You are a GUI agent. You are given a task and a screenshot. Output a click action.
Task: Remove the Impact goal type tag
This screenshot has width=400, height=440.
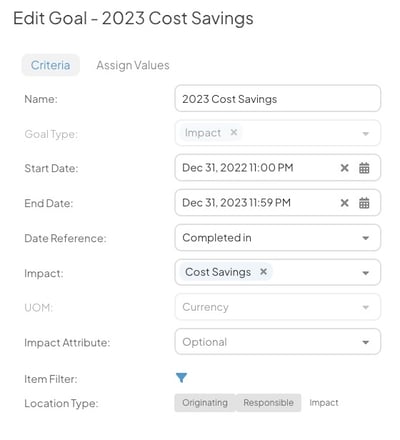(234, 132)
